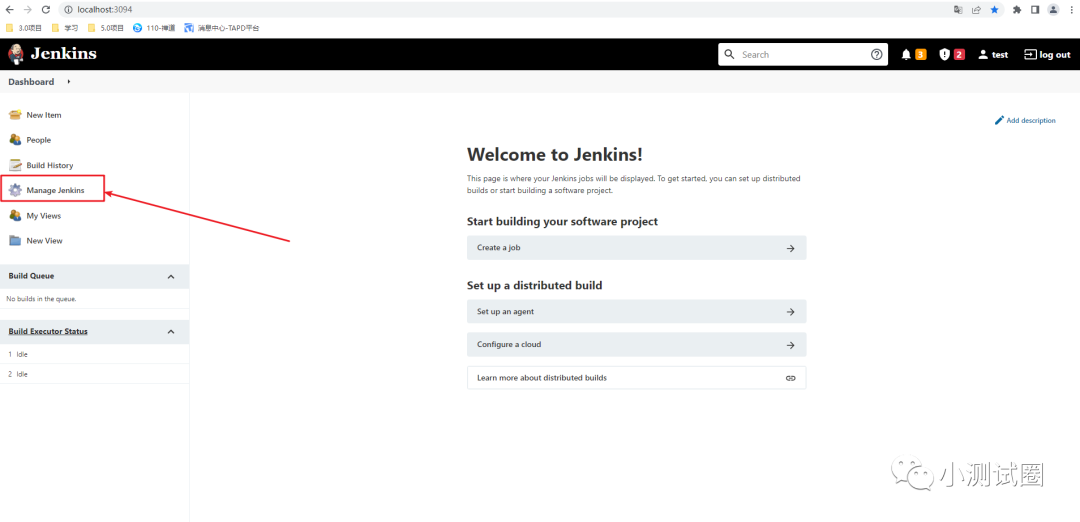Select New View in the sidebar
The image size is (1080, 522).
click(44, 241)
